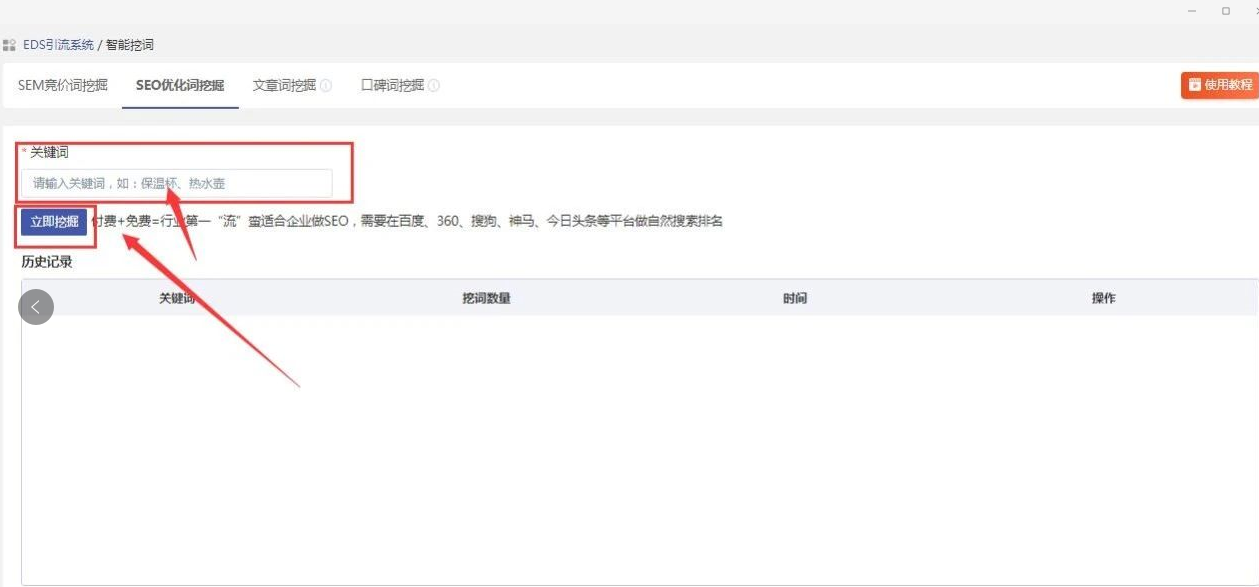Click the 时间 column header
1259x587 pixels.
[795, 298]
